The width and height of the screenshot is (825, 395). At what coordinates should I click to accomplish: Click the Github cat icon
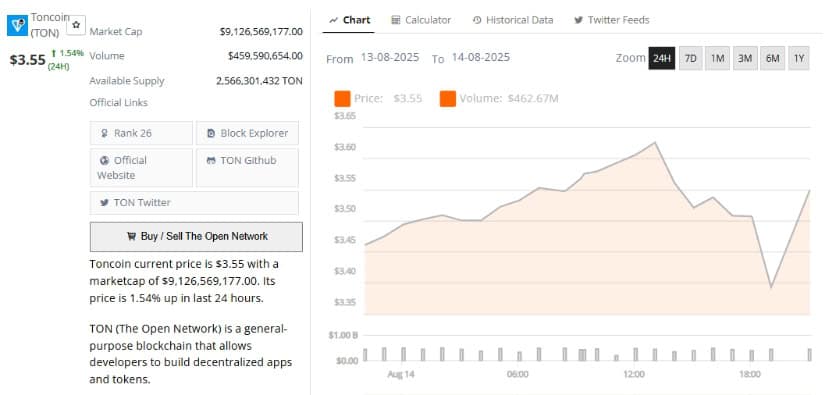coord(211,161)
